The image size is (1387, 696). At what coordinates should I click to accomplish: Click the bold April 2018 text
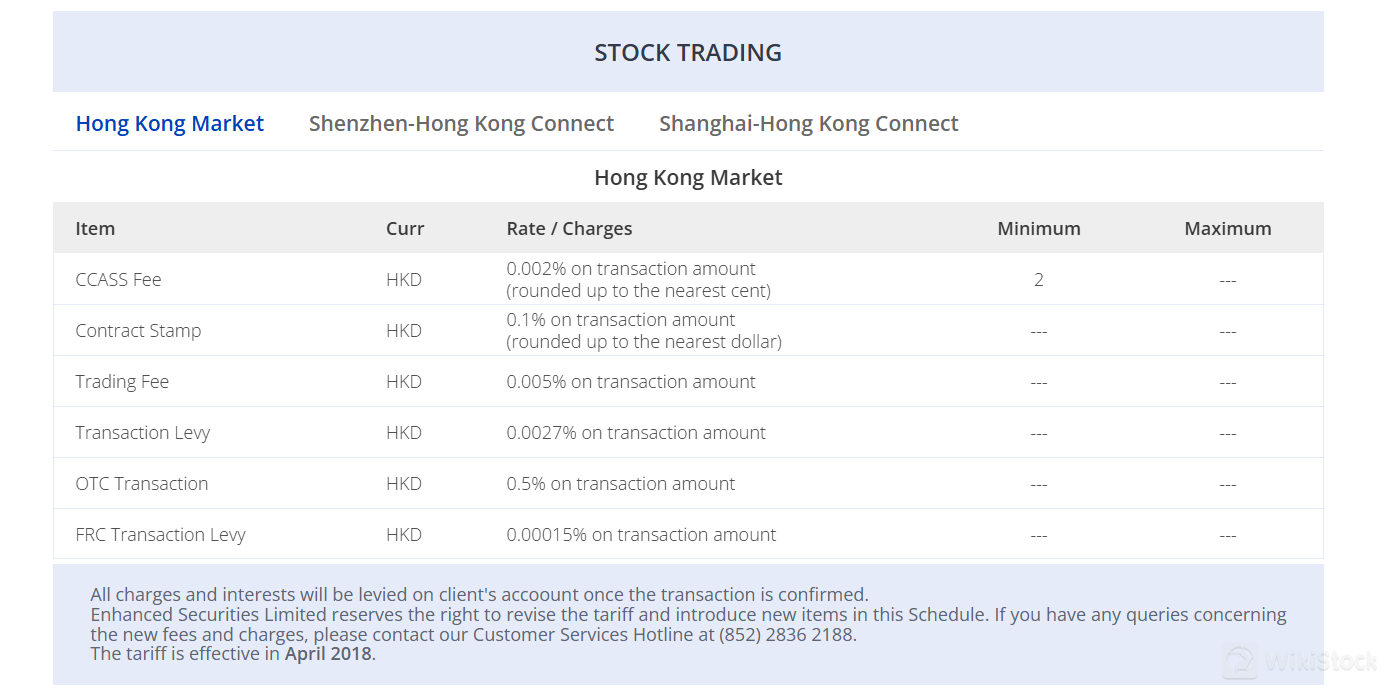pos(328,654)
